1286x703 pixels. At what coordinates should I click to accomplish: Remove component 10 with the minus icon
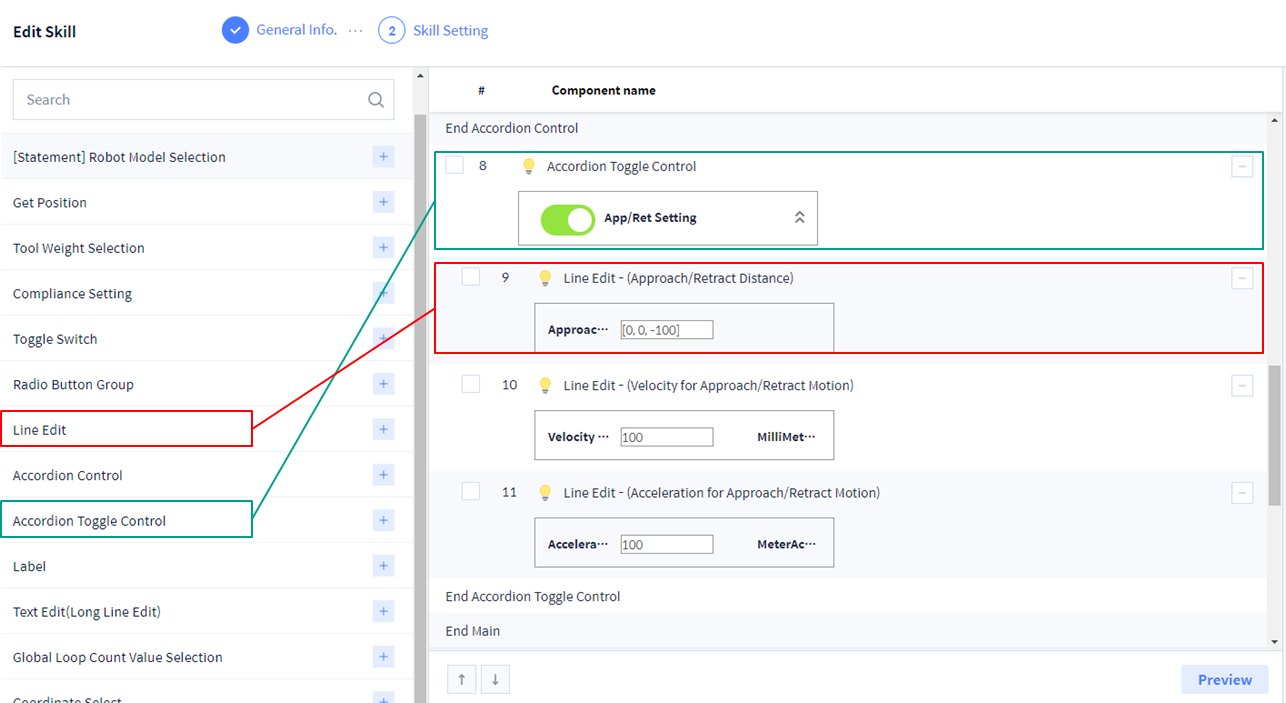coord(1242,386)
